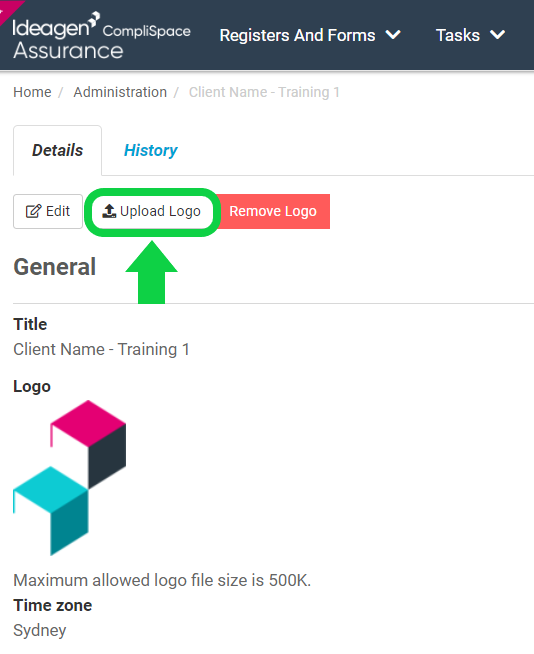
Task: Click the Time zone label
Action: 53,605
